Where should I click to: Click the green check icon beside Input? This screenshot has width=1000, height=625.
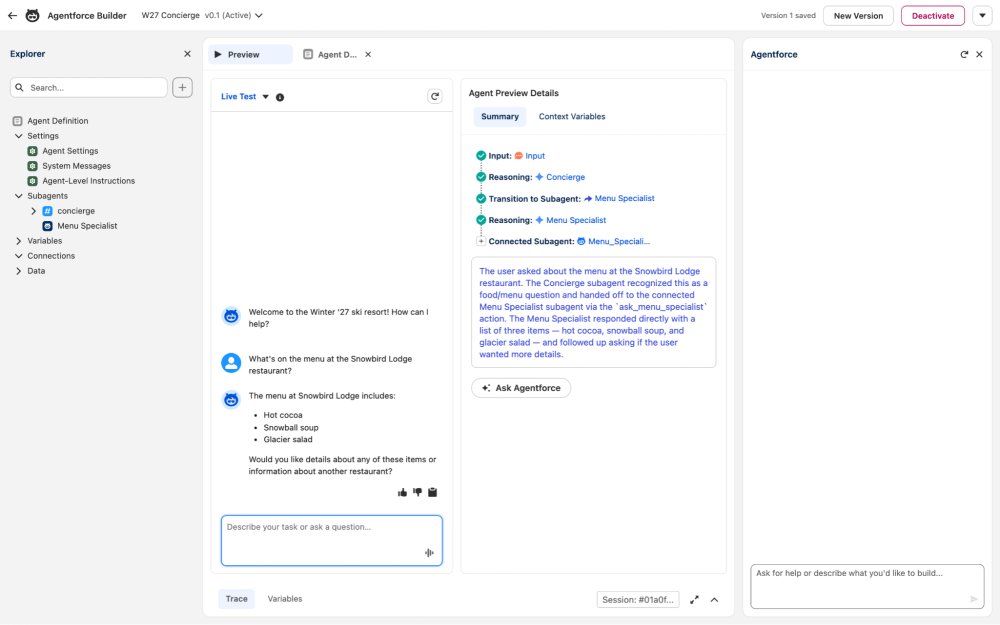[x=481, y=156]
